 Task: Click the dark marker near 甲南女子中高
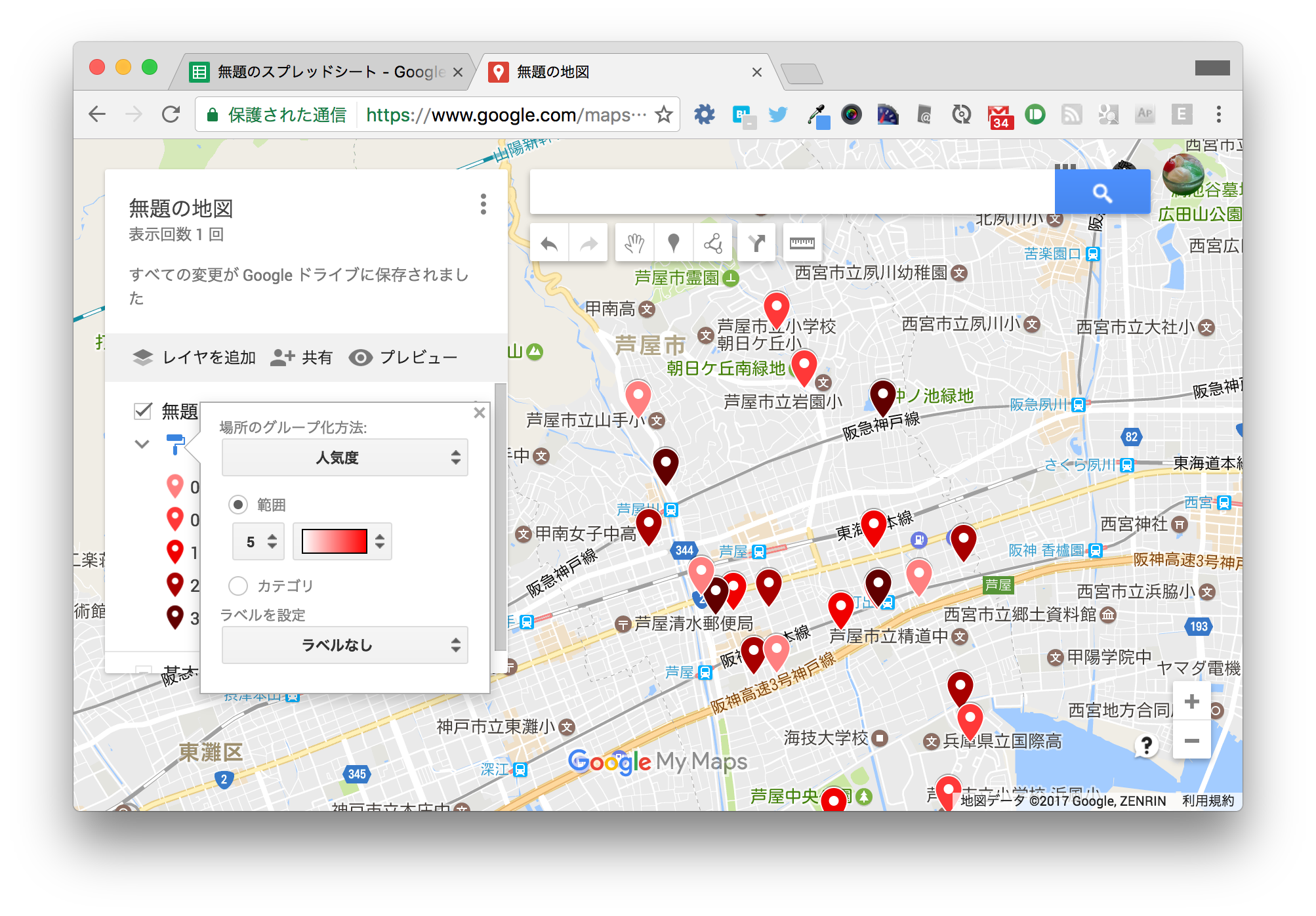[649, 527]
